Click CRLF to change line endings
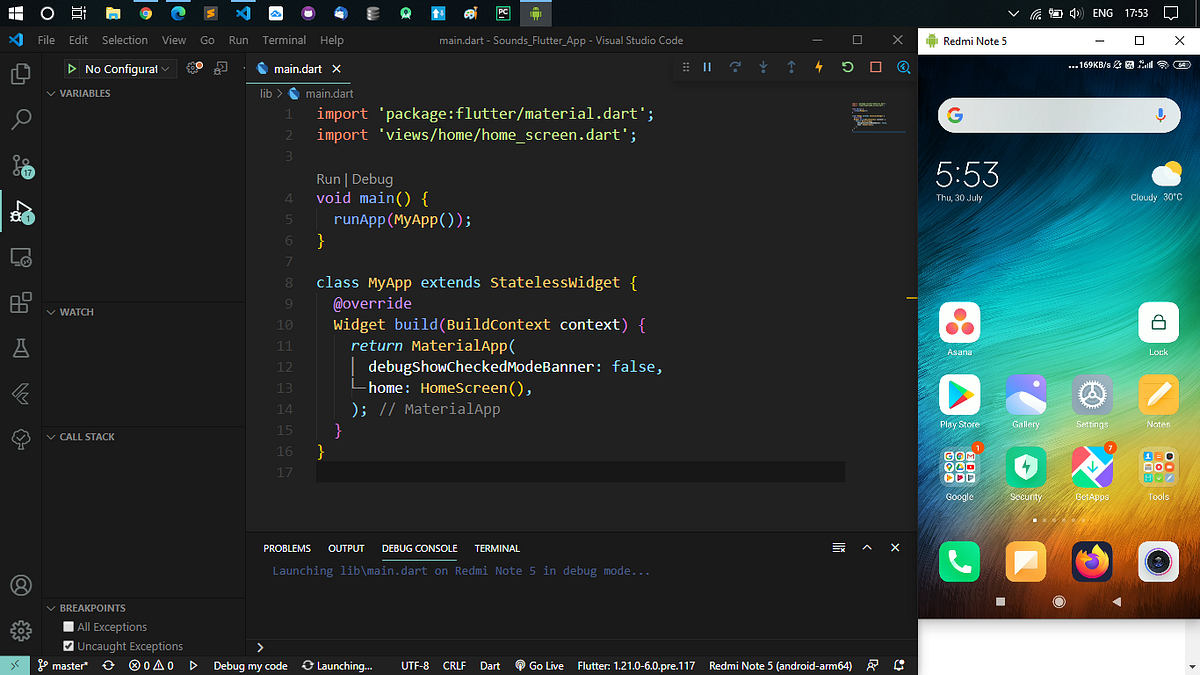 (x=454, y=665)
